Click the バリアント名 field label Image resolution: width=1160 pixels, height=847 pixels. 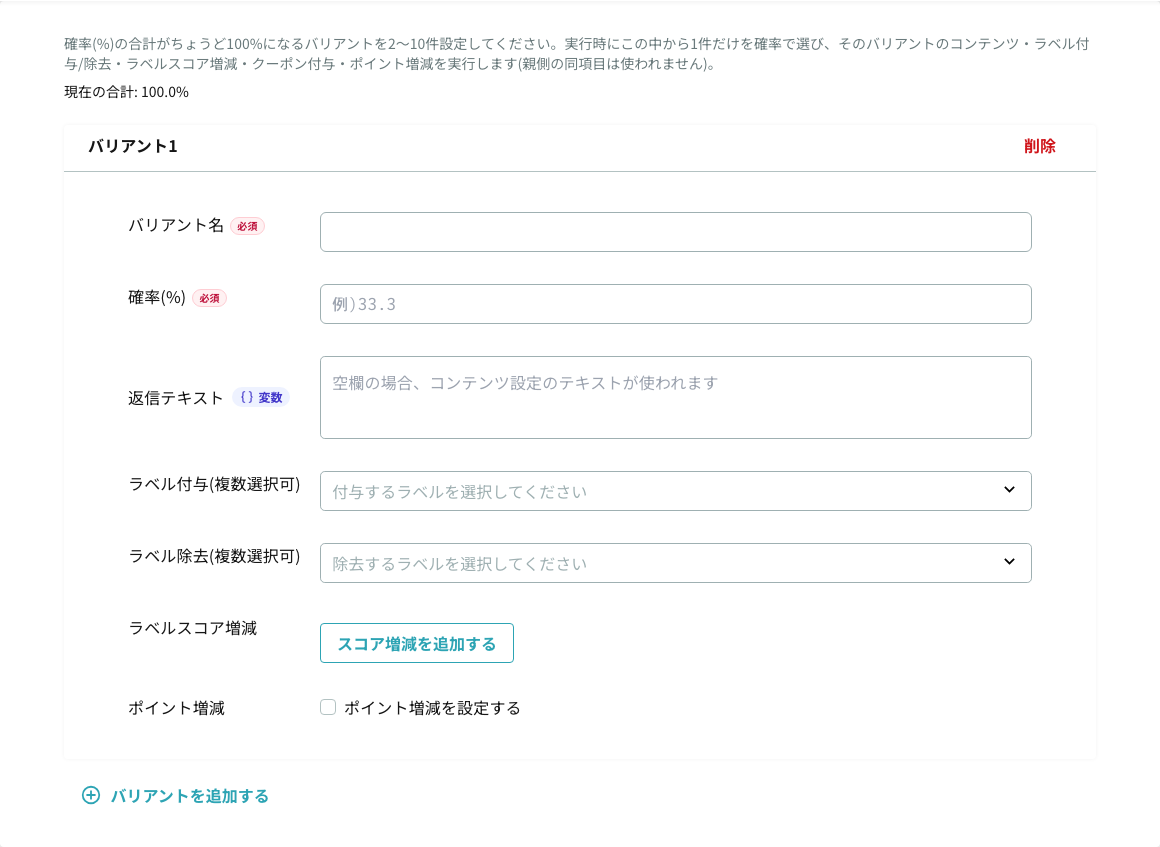pos(176,226)
